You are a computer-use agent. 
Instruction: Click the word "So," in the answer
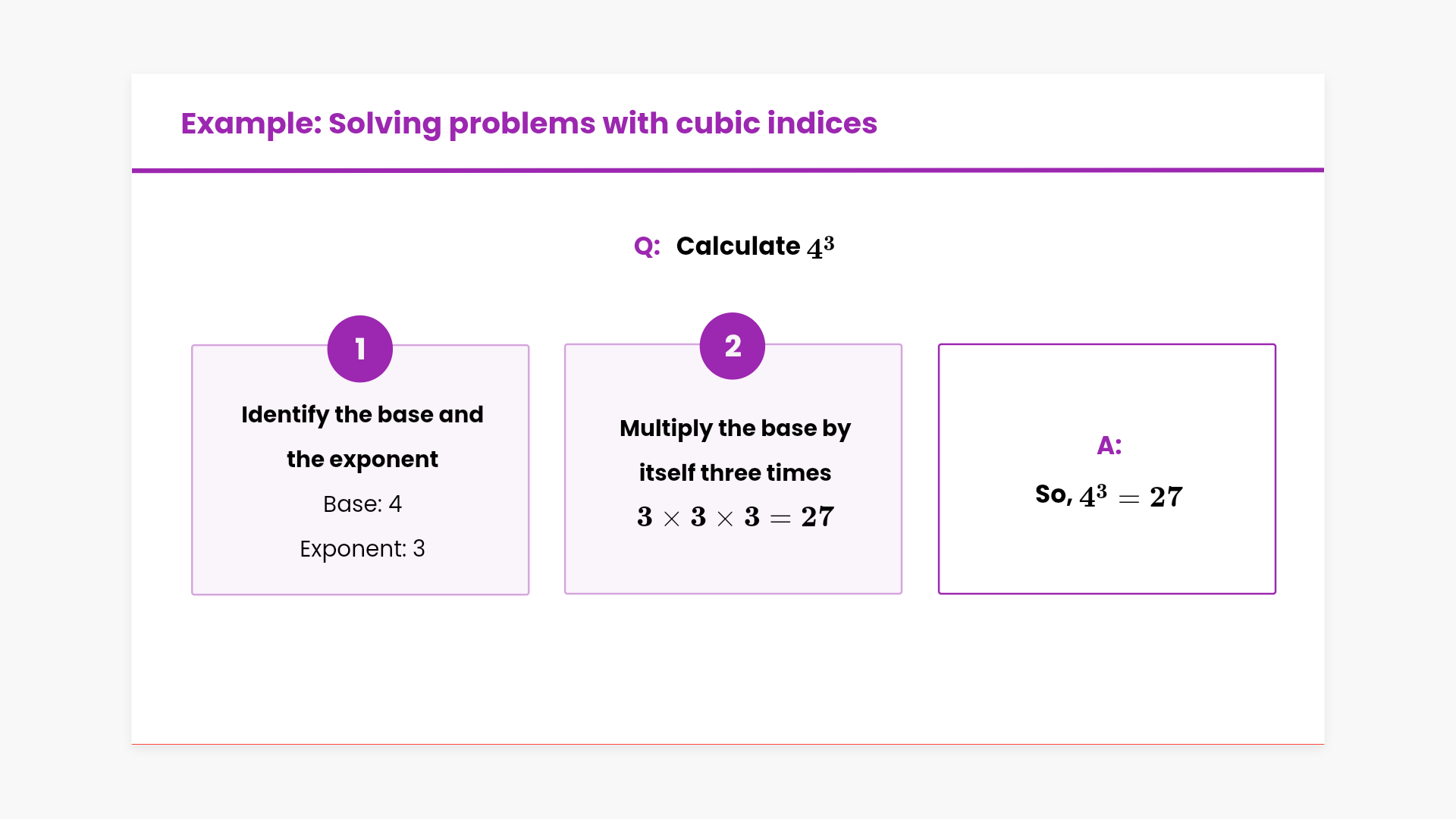pos(1053,494)
